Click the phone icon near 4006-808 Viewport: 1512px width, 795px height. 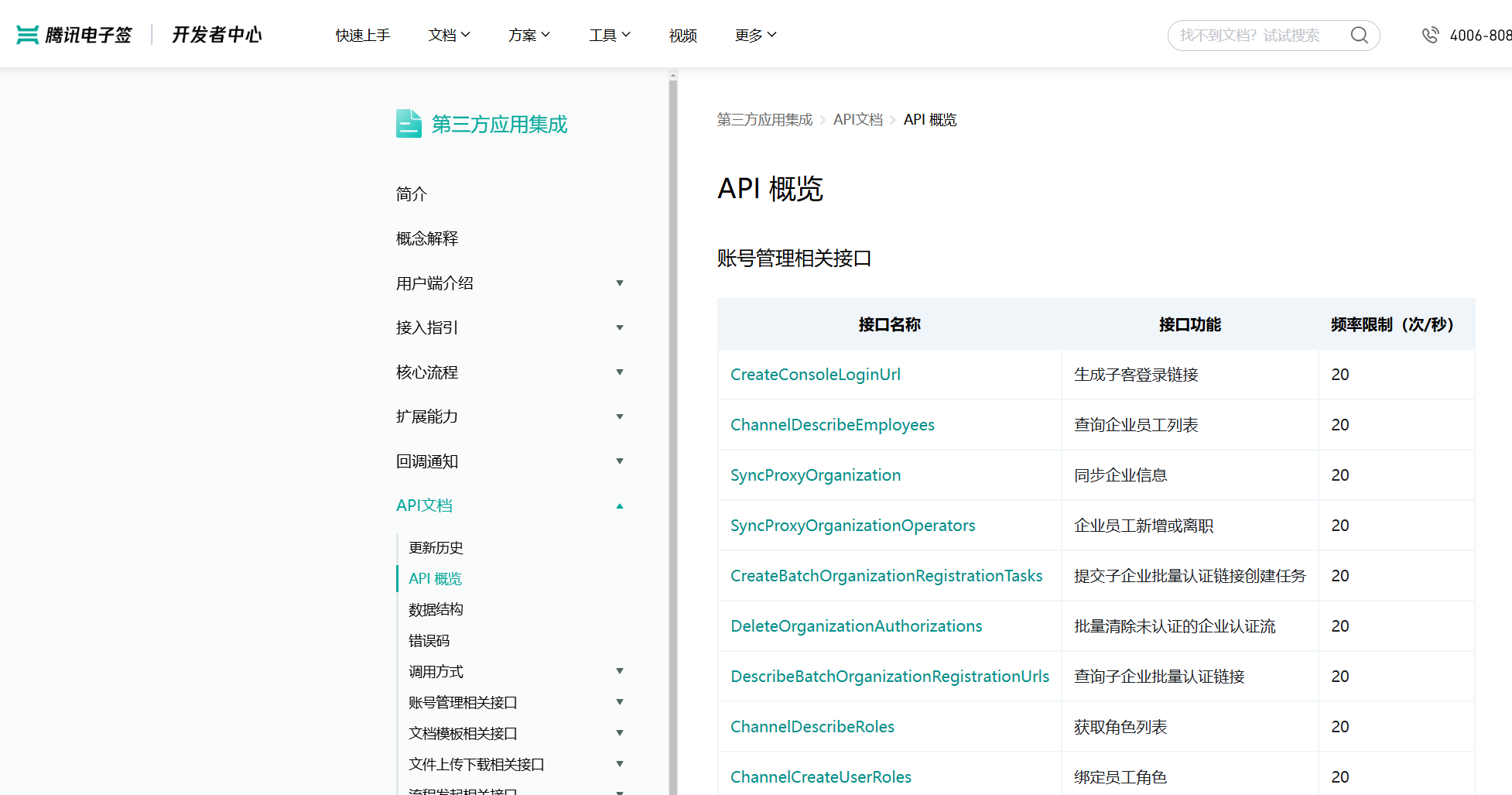click(x=1430, y=35)
